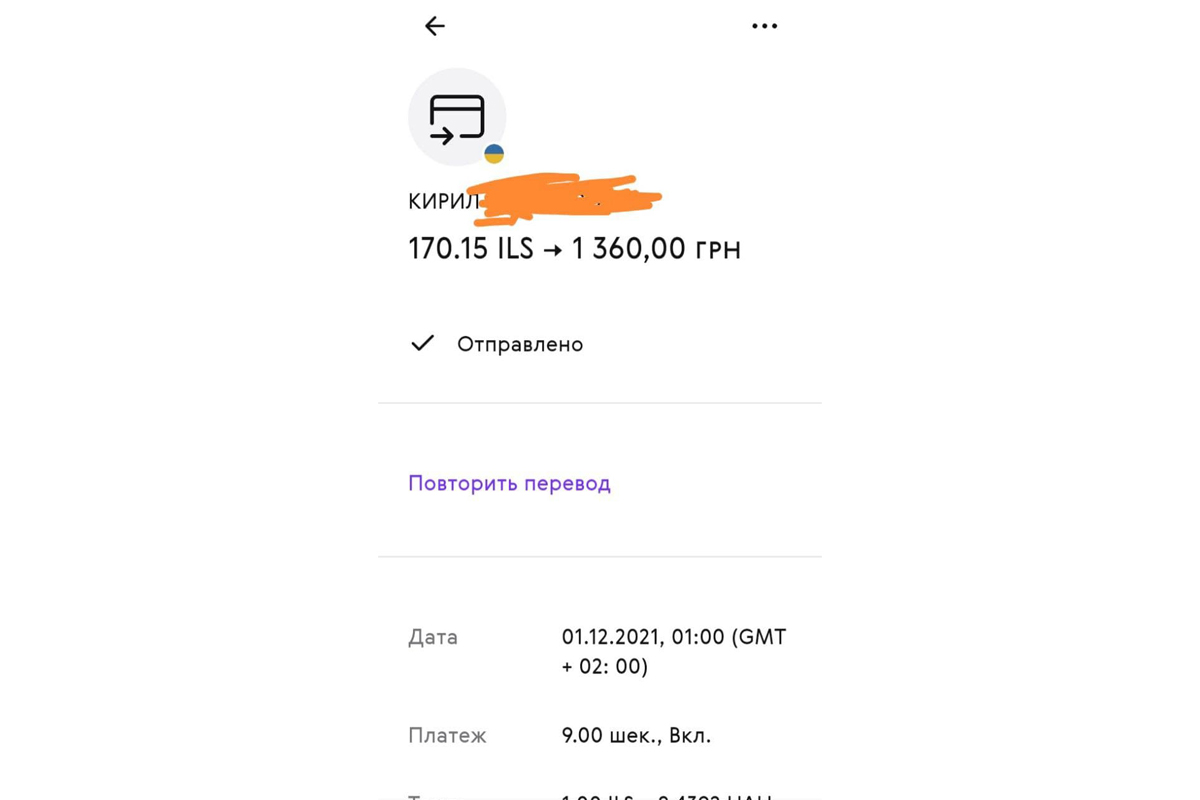Click the orange scribble hiding the surname
The width and height of the screenshot is (1200, 800).
566,199
